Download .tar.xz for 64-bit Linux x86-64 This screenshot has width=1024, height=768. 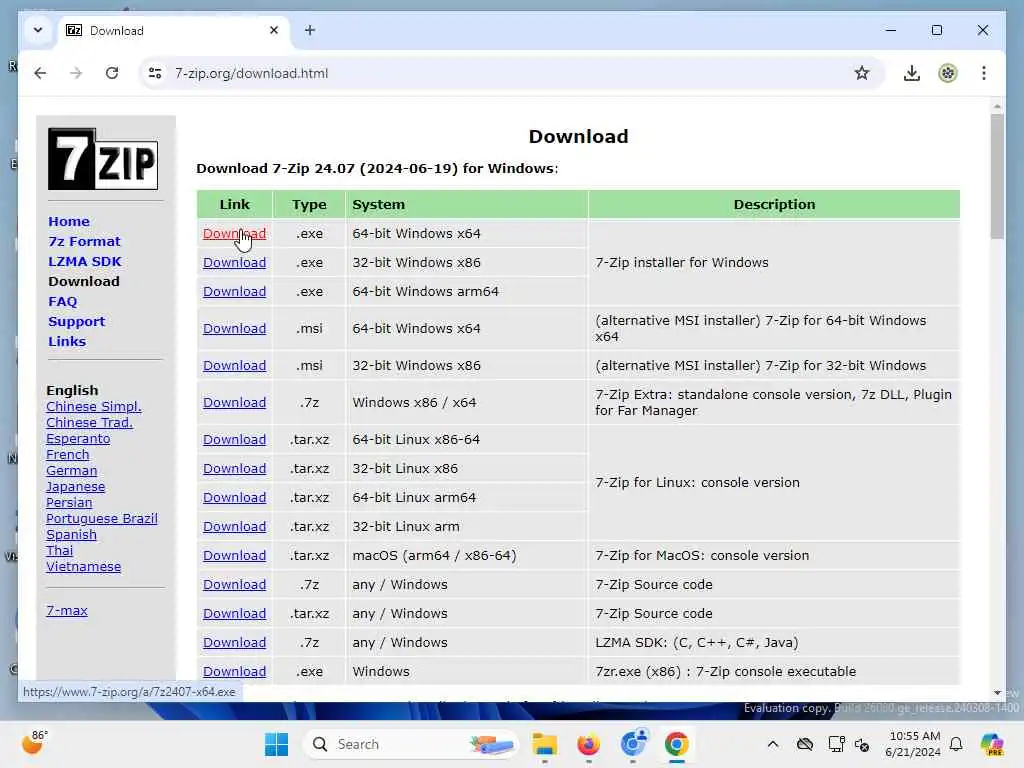pos(234,440)
